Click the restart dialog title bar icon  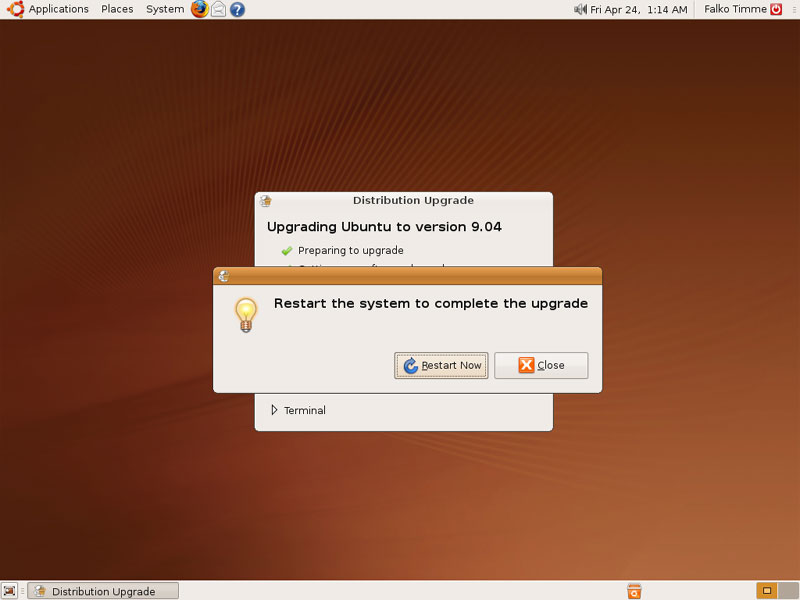tap(223, 276)
